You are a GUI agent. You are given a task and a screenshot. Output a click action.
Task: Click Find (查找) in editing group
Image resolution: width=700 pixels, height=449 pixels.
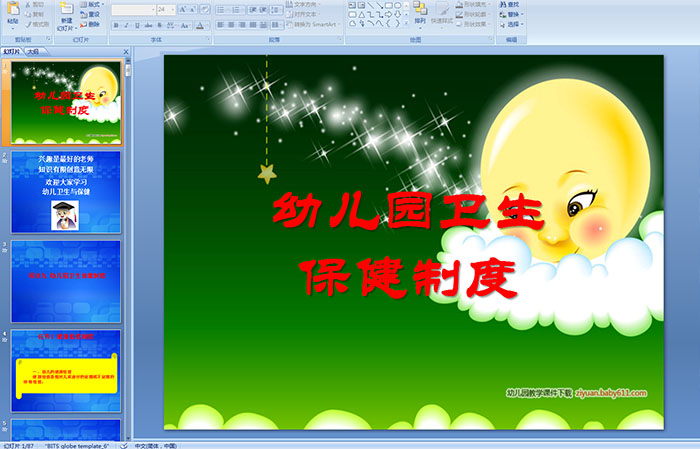[x=510, y=4]
